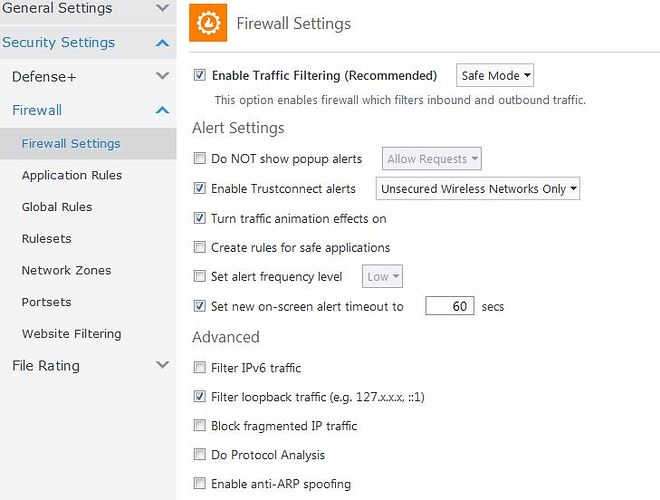
Task: Collapse the Security Settings section chevron
Action: pos(162,43)
